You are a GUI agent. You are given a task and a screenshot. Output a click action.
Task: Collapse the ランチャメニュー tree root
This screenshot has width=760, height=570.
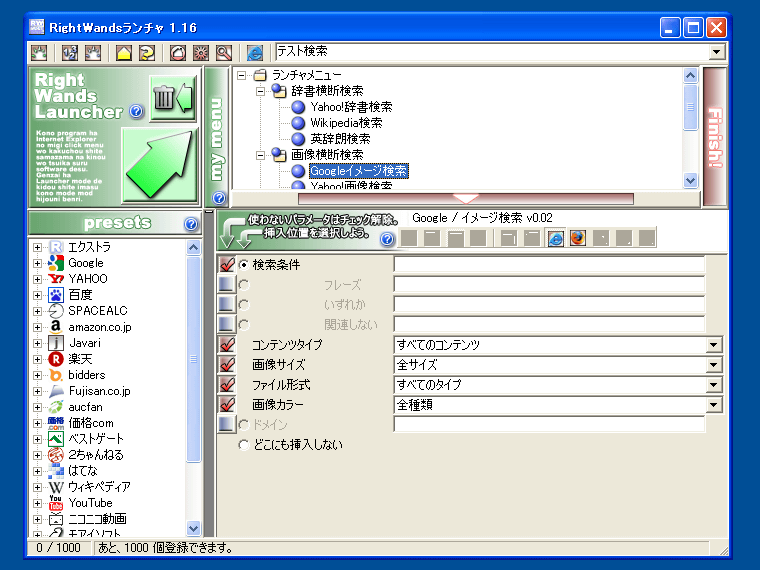click(x=241, y=75)
